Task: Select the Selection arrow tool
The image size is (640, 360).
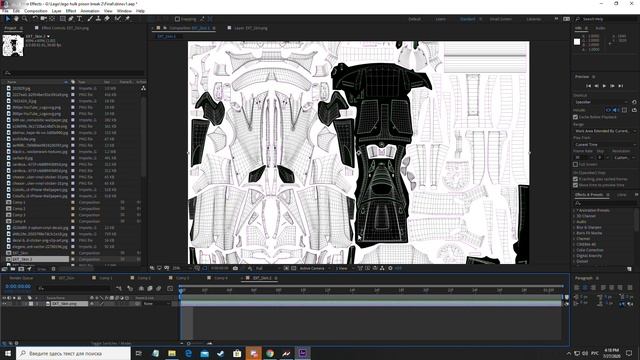Action: 8,19
